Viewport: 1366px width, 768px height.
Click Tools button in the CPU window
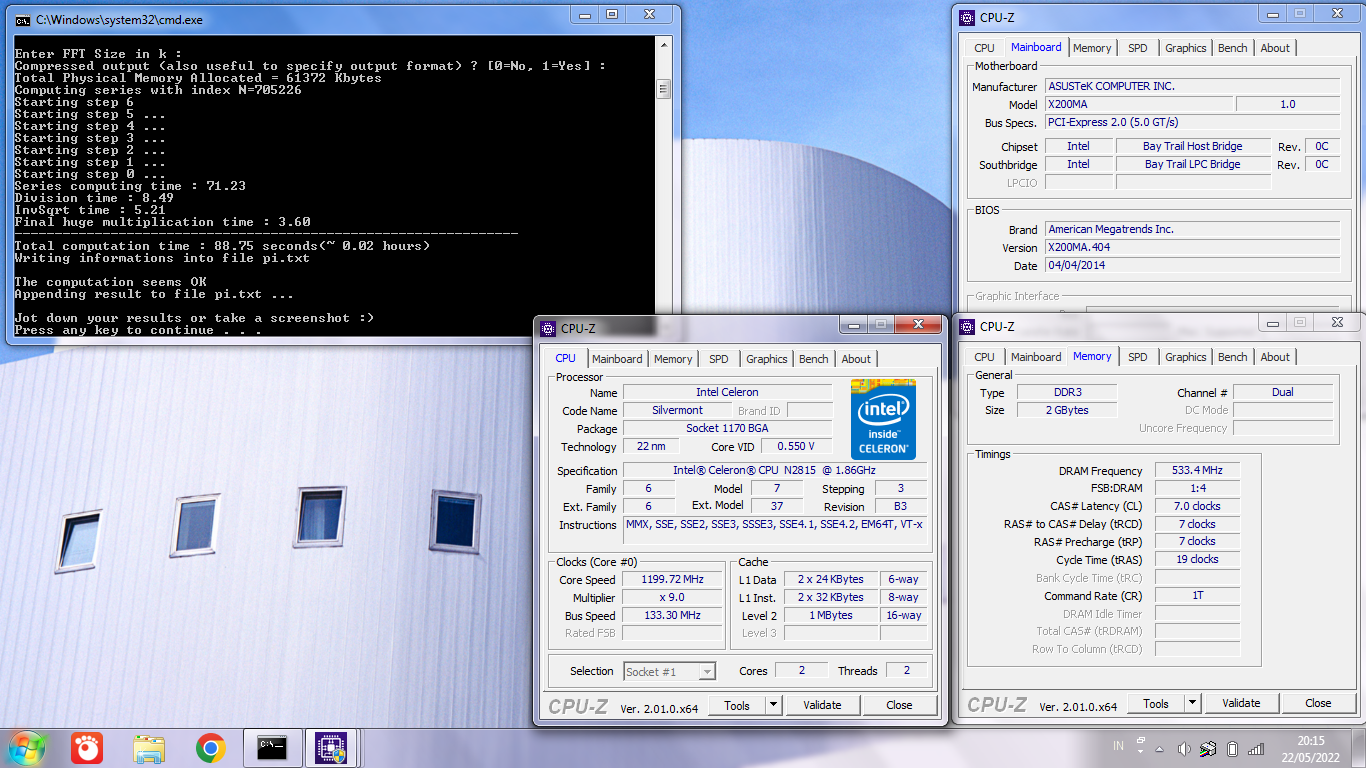(x=737, y=705)
